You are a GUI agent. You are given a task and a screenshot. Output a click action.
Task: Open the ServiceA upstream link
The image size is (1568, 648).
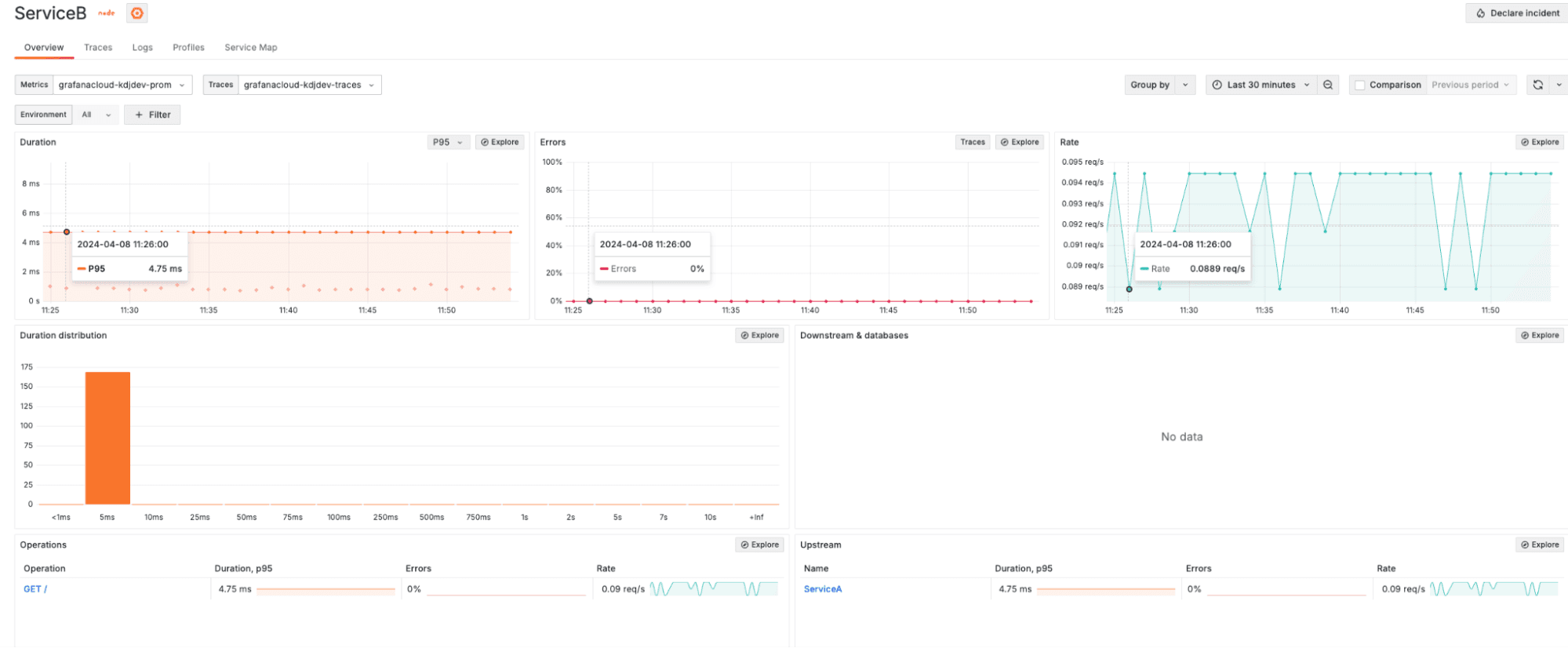[x=823, y=589]
